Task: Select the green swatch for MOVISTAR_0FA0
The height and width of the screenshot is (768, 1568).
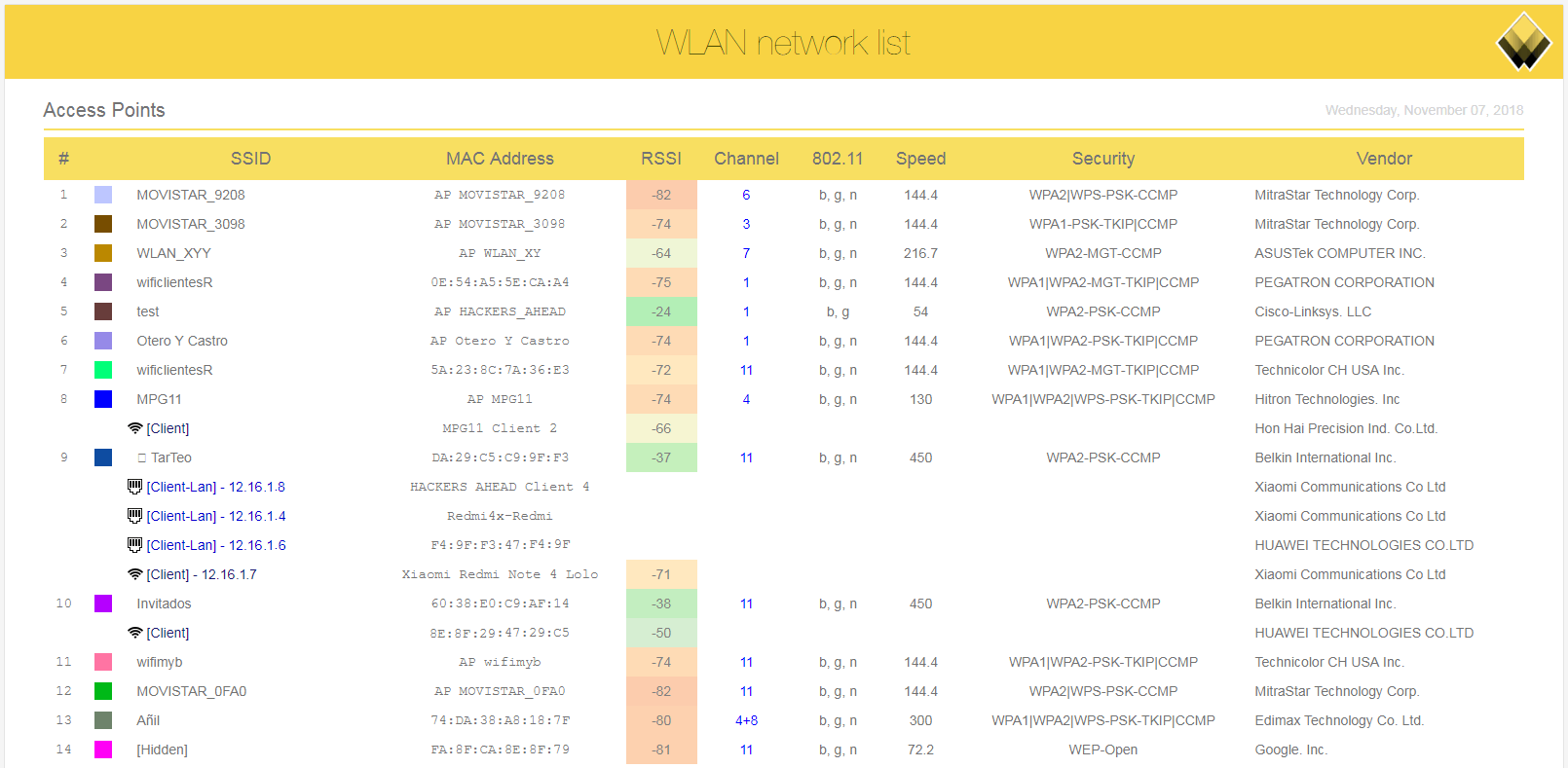Action: pyautogui.click(x=103, y=691)
